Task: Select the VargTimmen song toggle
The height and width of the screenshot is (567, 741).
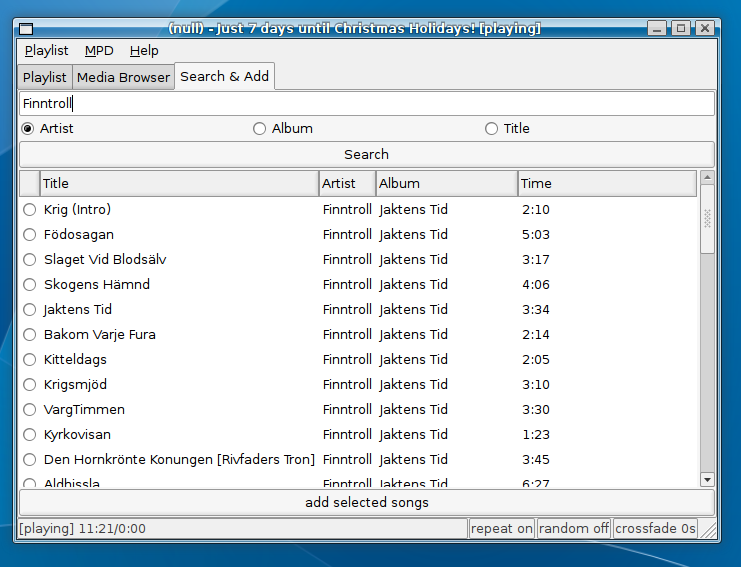Action: point(30,410)
